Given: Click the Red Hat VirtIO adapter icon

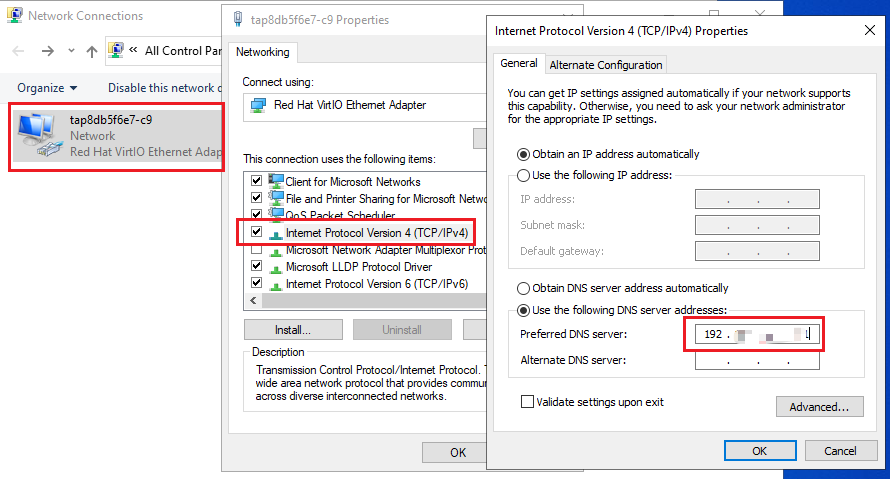Looking at the screenshot, I should coord(258,105).
